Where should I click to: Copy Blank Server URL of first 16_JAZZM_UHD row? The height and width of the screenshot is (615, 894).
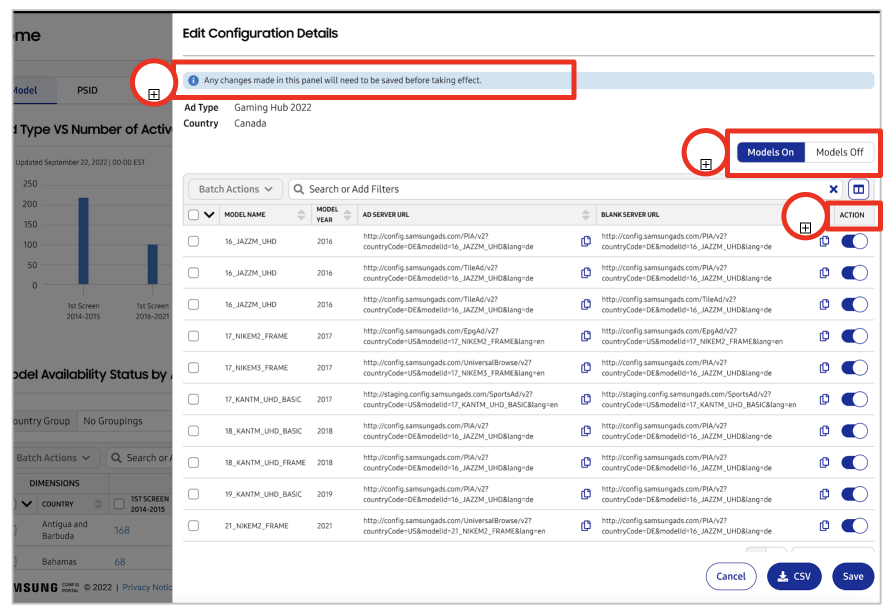(824, 241)
